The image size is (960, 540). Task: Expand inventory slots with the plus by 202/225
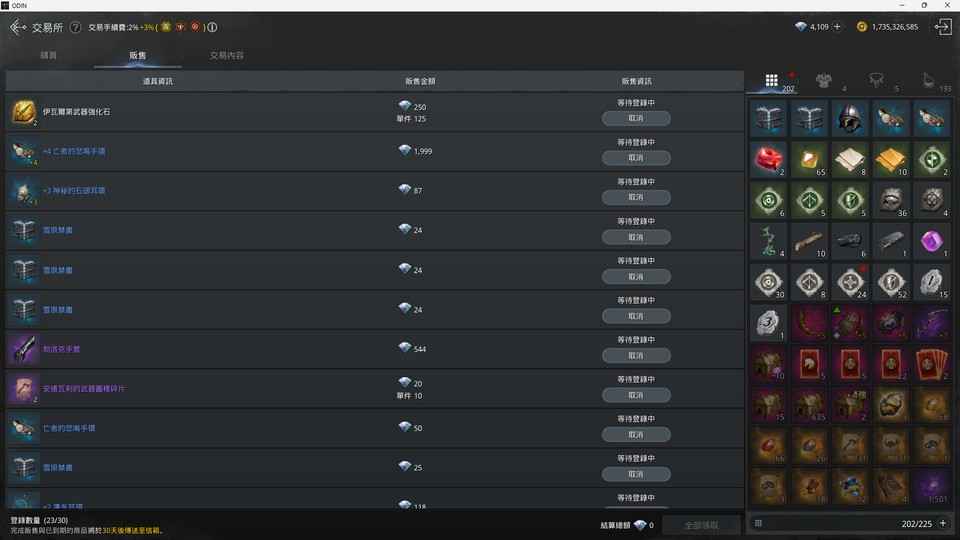pos(942,523)
